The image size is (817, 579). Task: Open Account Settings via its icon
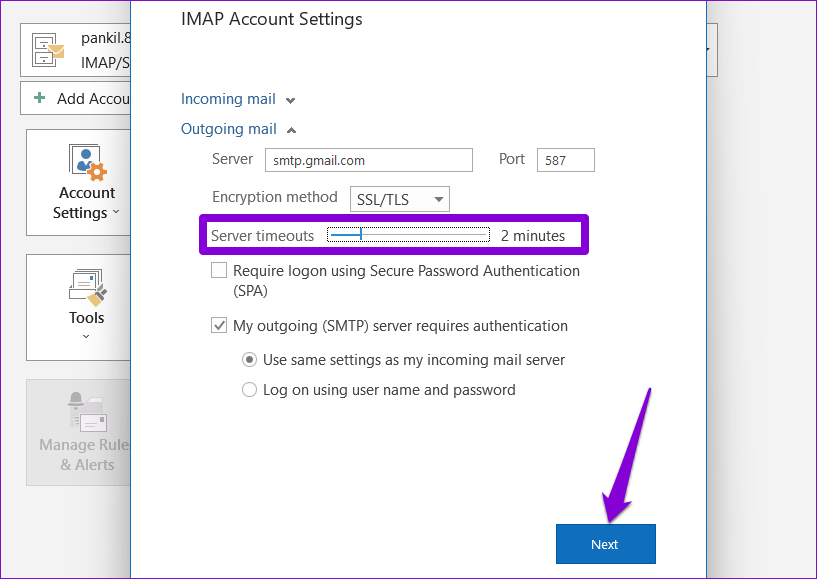(86, 160)
